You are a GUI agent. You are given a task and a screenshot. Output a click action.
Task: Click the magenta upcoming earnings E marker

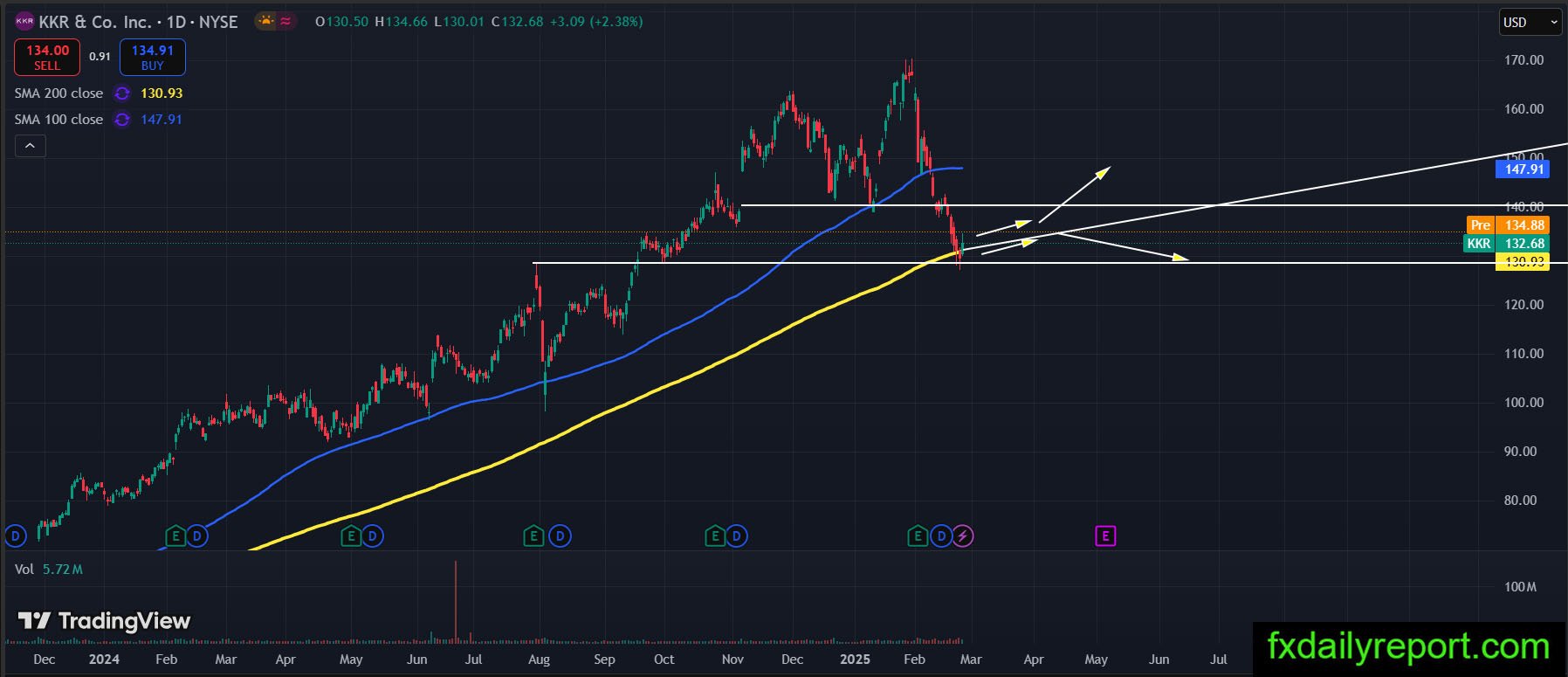1105,535
